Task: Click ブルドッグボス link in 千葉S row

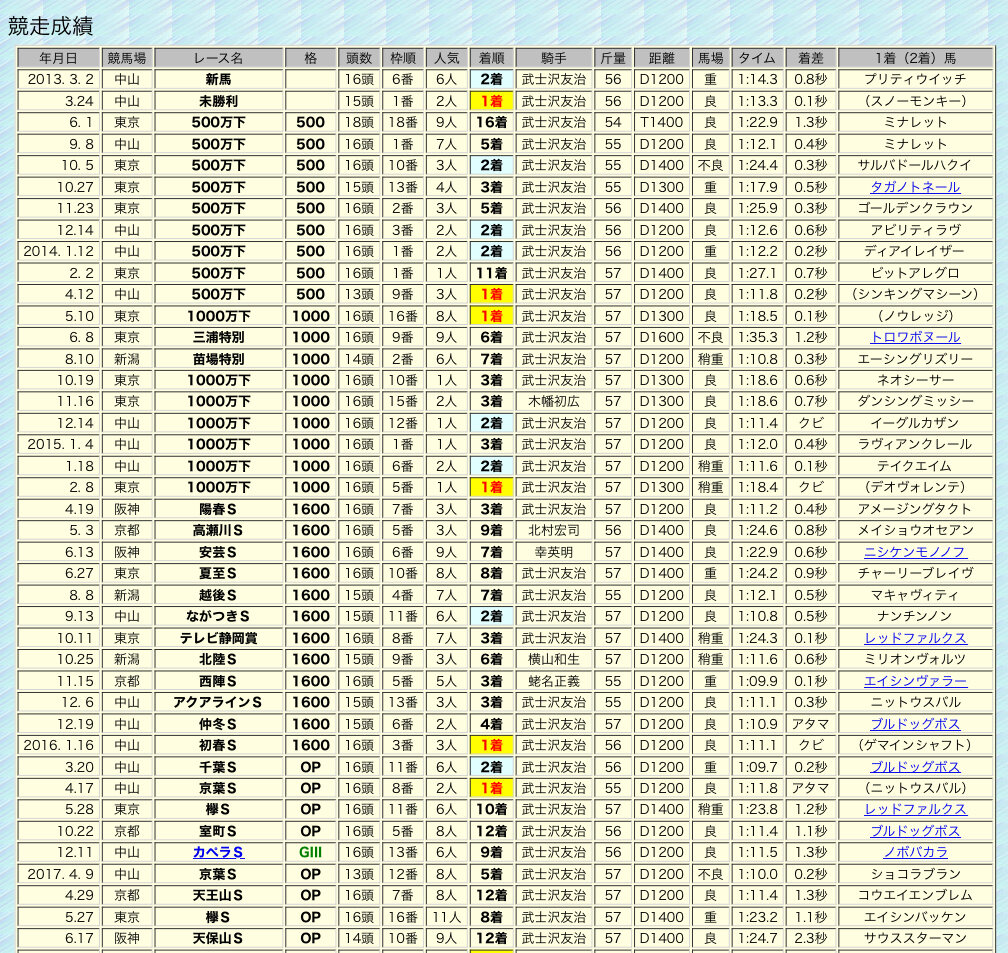Action: 914,767
